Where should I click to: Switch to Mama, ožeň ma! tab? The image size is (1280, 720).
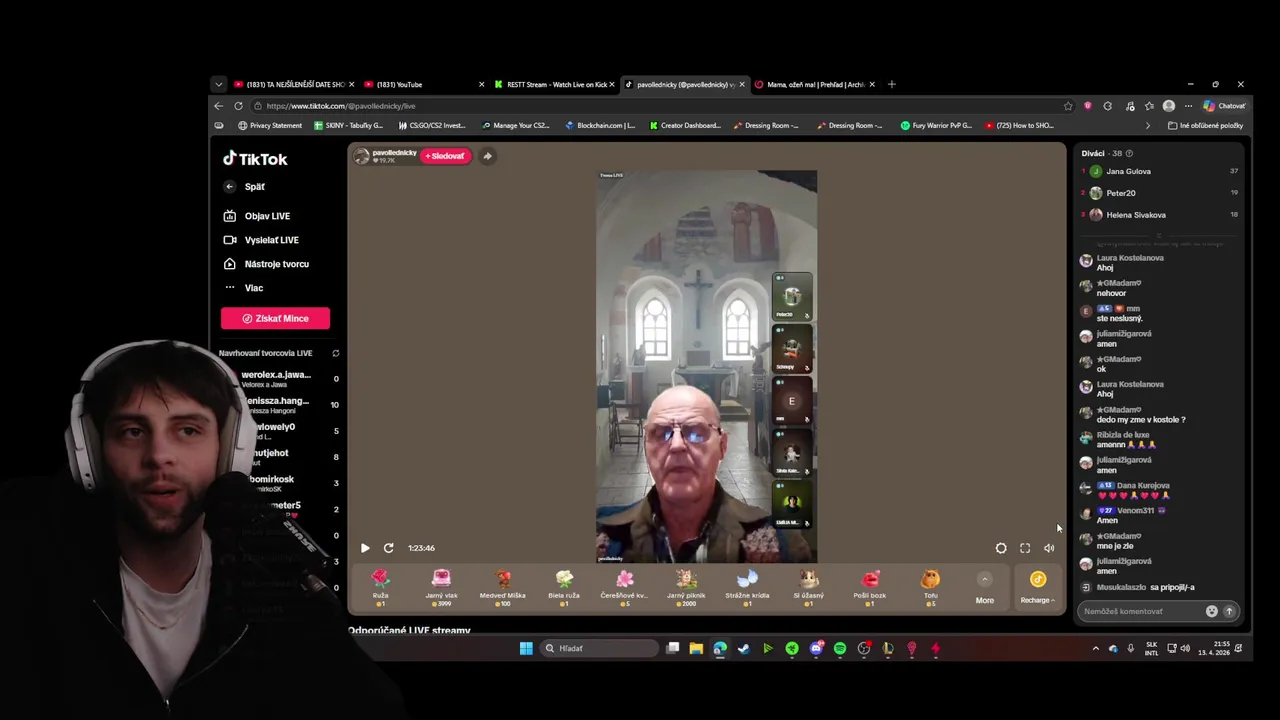(814, 84)
